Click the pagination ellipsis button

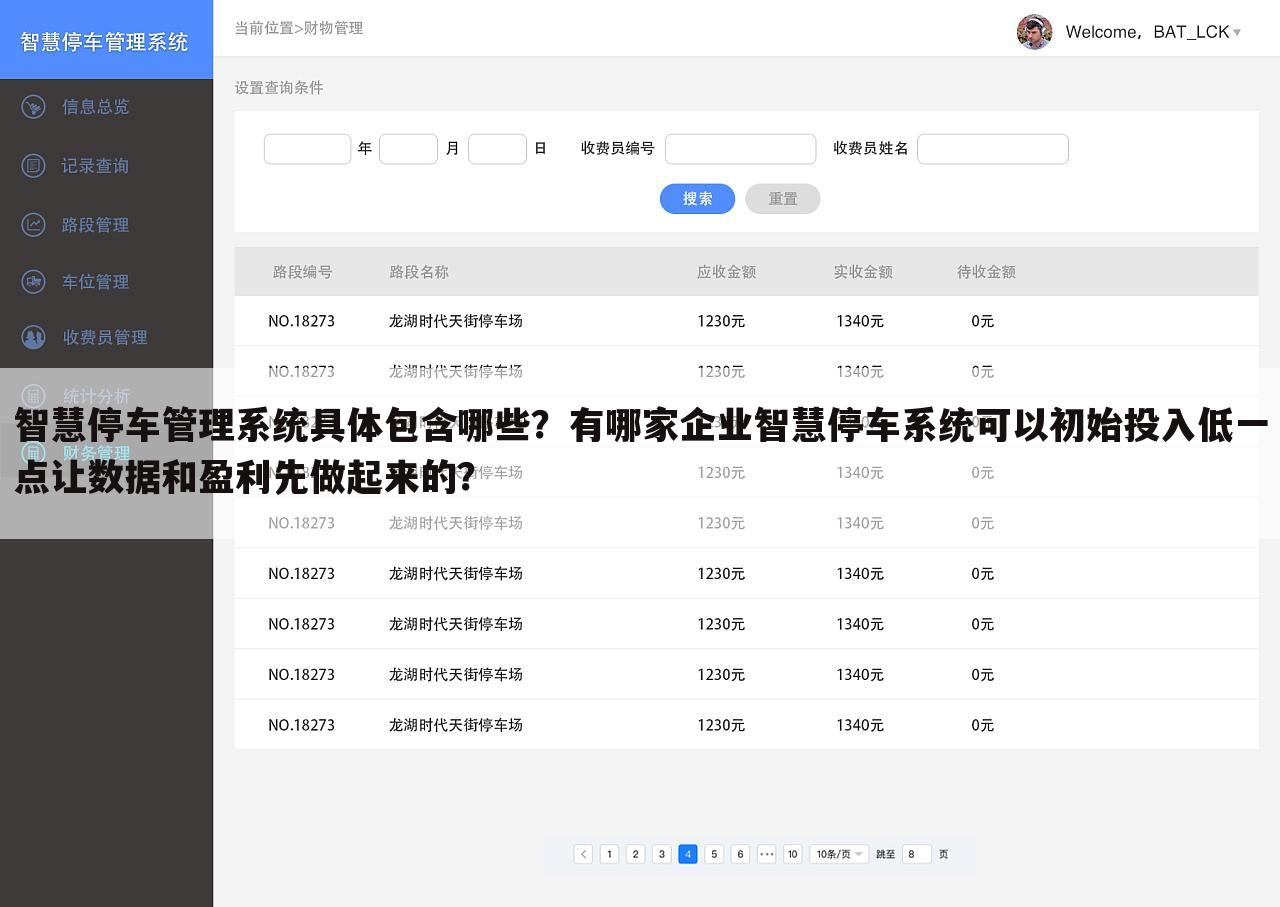(766, 854)
